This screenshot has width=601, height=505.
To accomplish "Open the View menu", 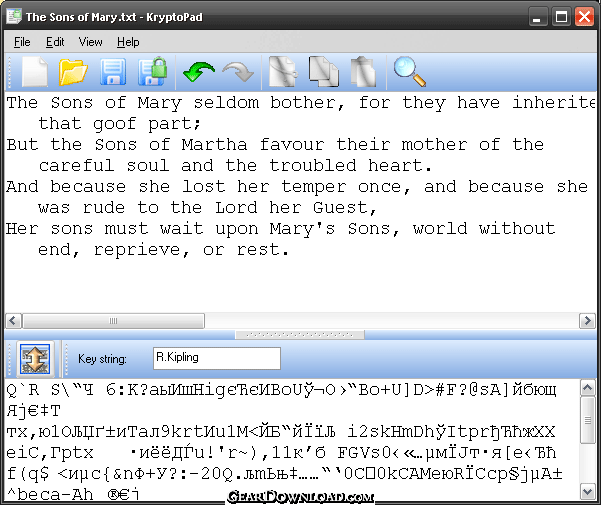I will click(90, 42).
